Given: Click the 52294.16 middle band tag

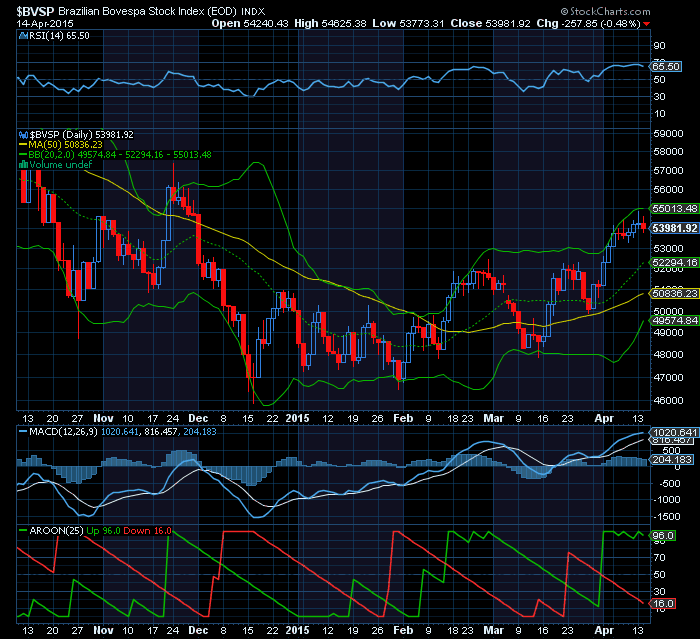Looking at the screenshot, I should point(675,263).
